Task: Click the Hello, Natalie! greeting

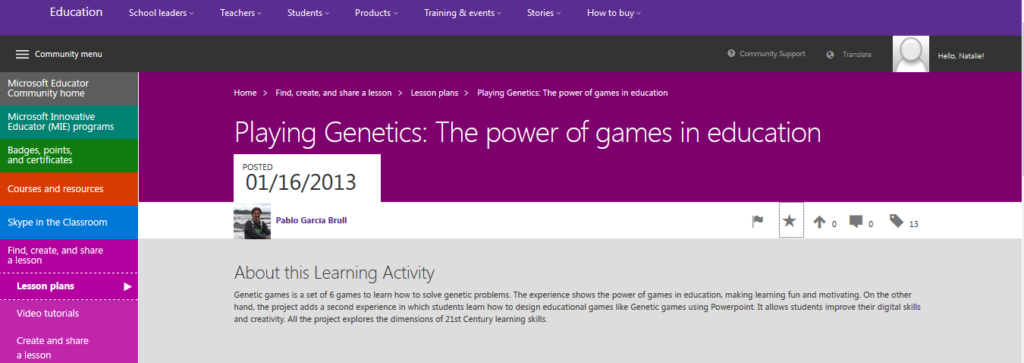Action: point(961,55)
